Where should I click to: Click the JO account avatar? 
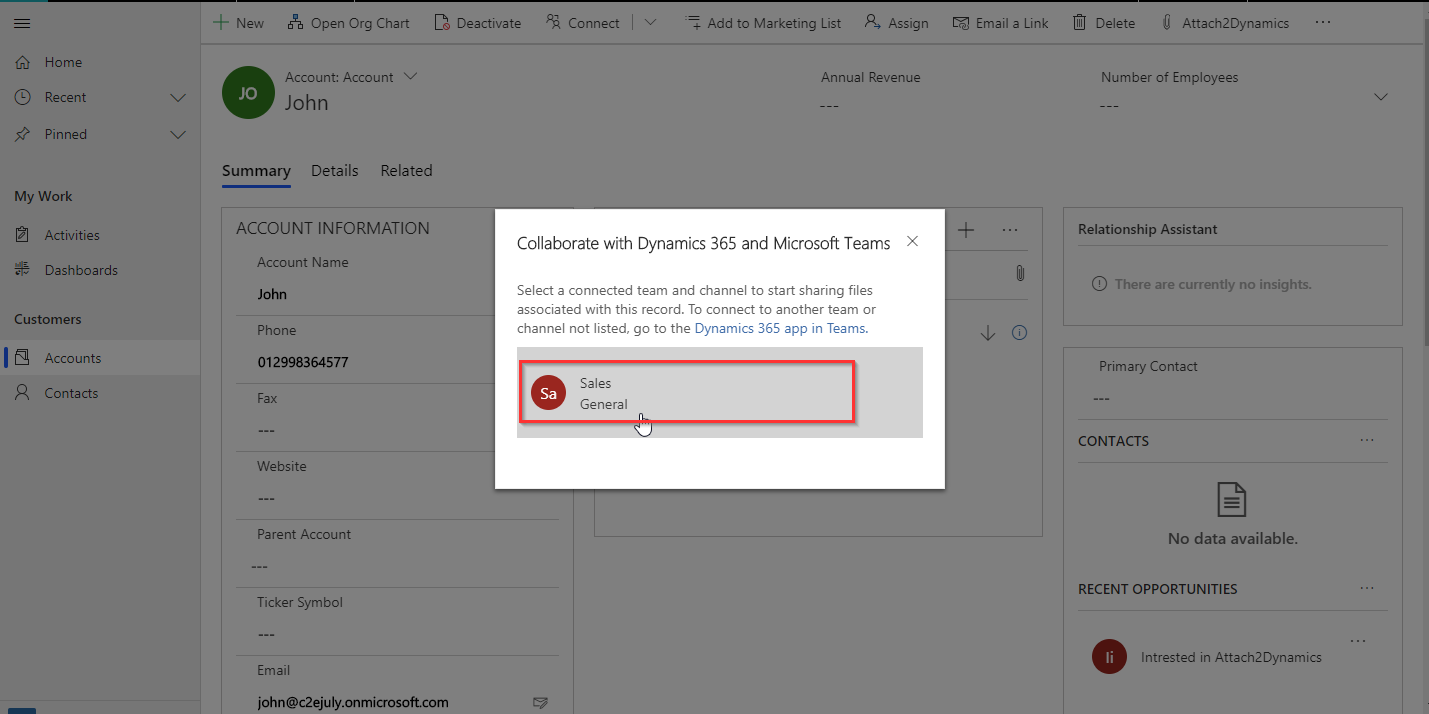click(x=248, y=93)
